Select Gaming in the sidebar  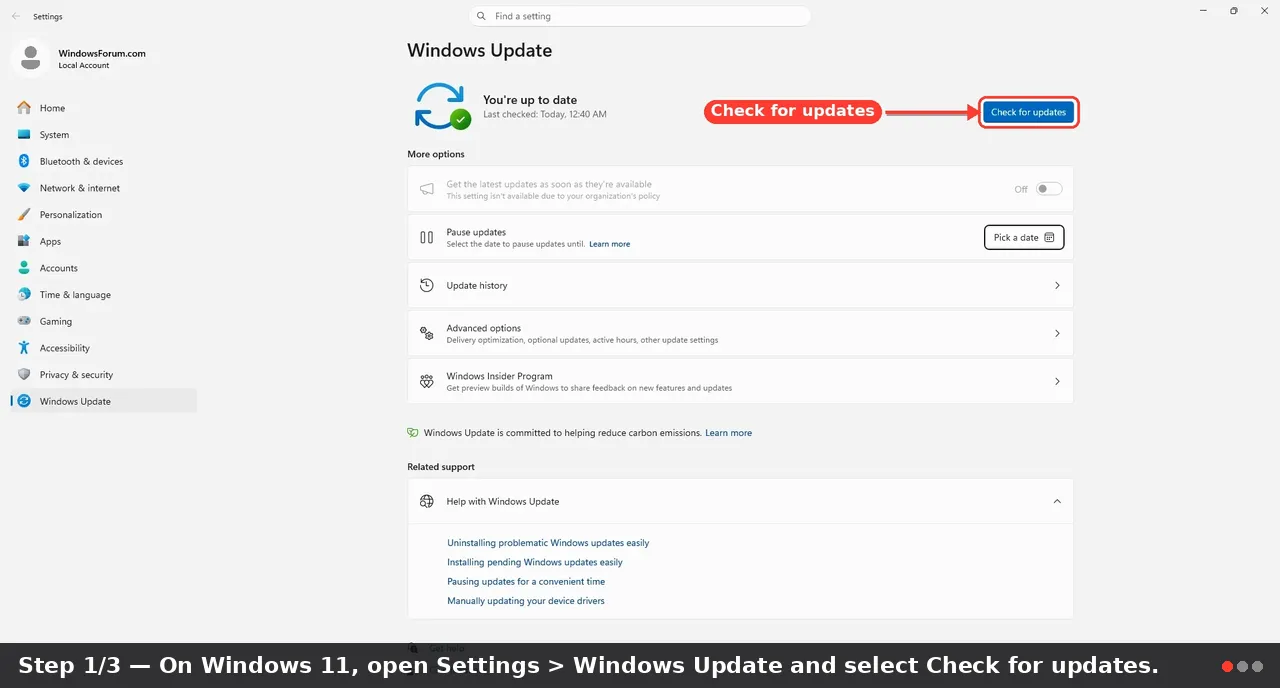pos(103,321)
